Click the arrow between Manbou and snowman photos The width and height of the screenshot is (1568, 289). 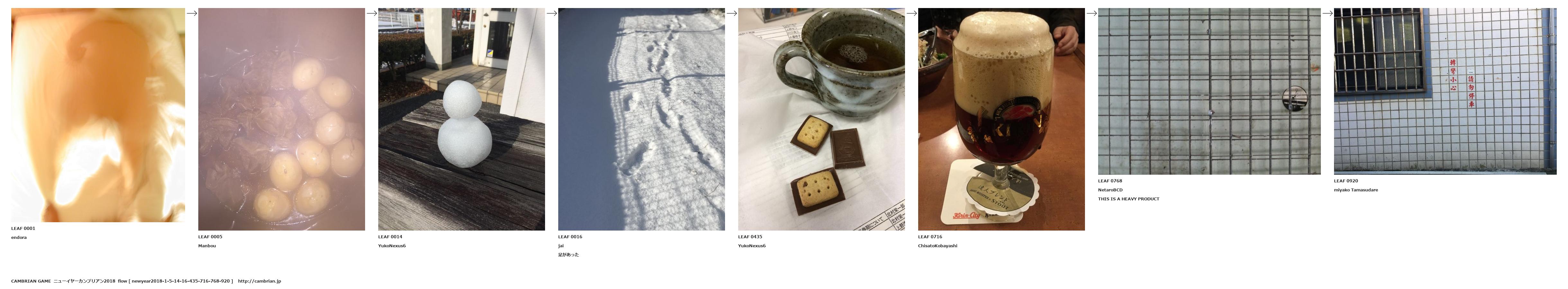(x=372, y=13)
